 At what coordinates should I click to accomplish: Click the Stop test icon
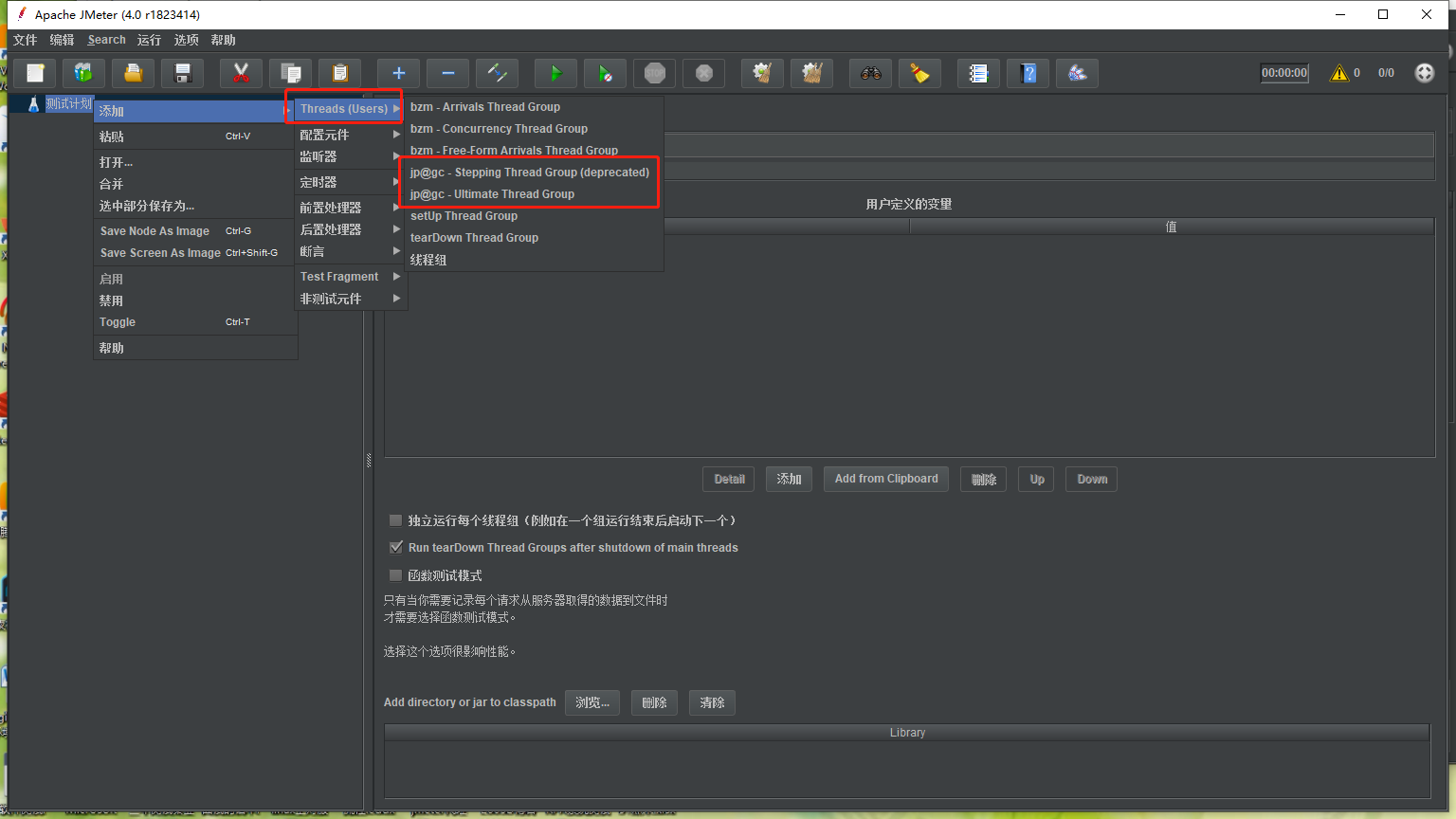point(655,73)
